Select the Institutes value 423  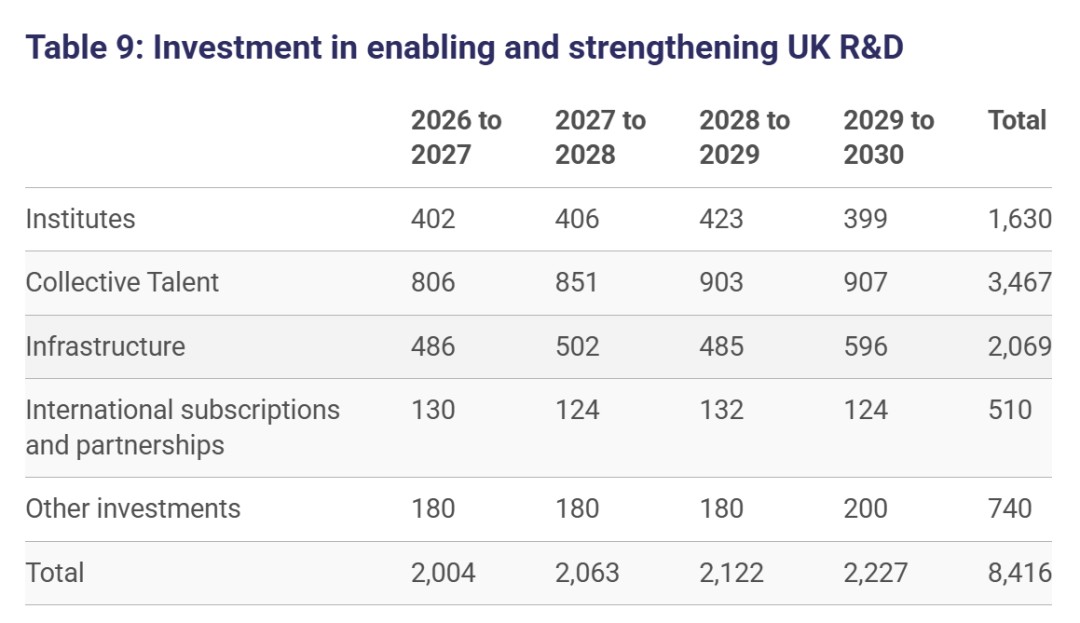[x=721, y=218]
